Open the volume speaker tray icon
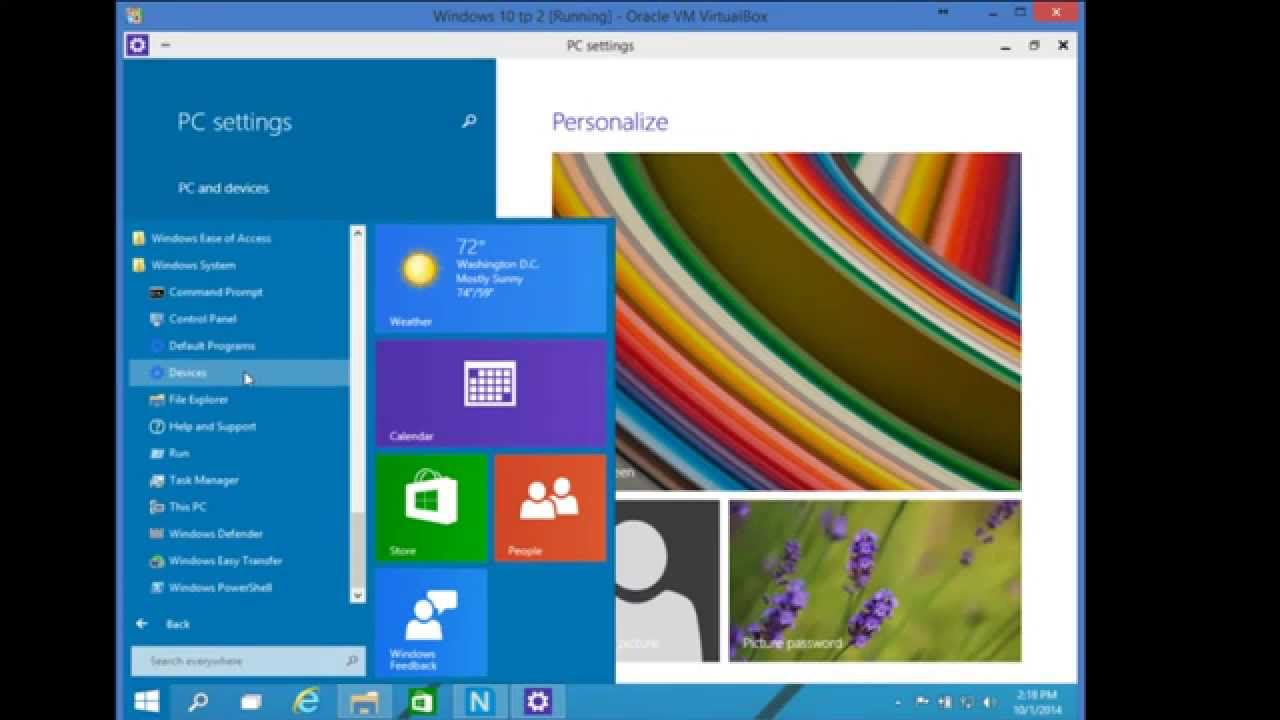The height and width of the screenshot is (720, 1280). tap(989, 702)
